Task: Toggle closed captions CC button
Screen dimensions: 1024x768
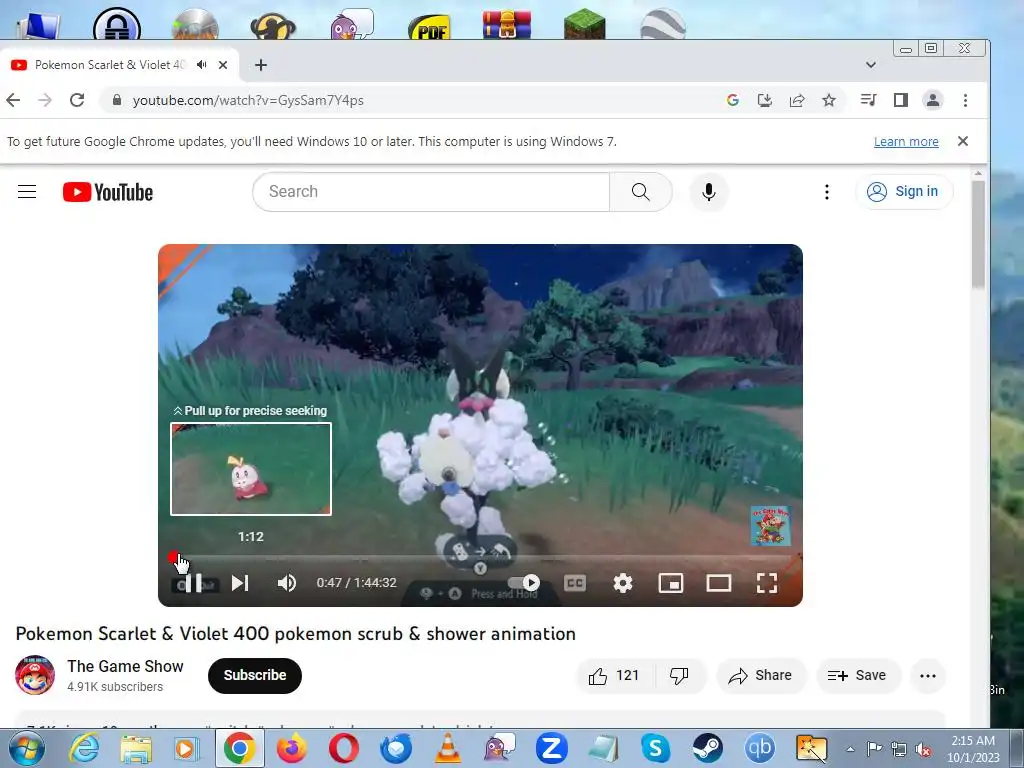Action: 575,583
